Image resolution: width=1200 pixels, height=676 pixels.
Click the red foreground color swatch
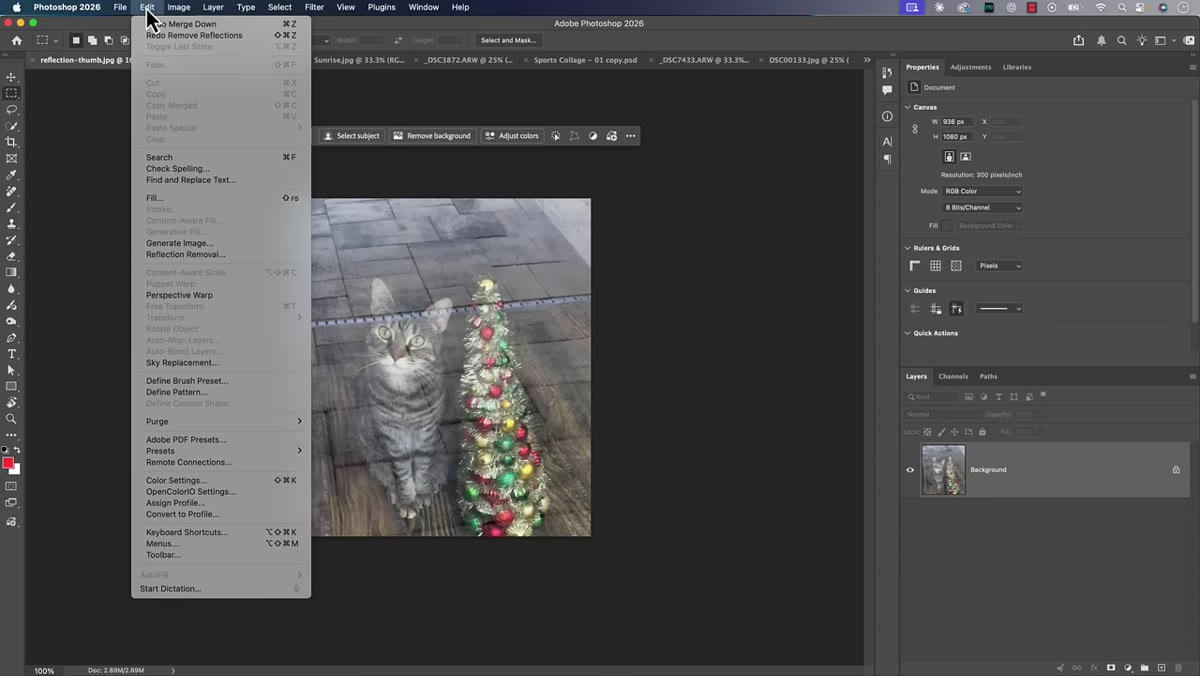pos(9,463)
